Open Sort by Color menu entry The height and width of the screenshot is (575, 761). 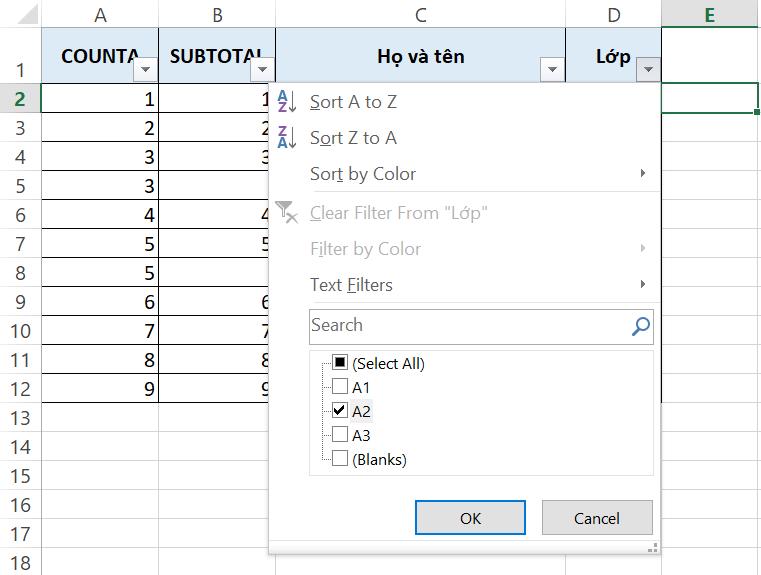click(x=464, y=174)
